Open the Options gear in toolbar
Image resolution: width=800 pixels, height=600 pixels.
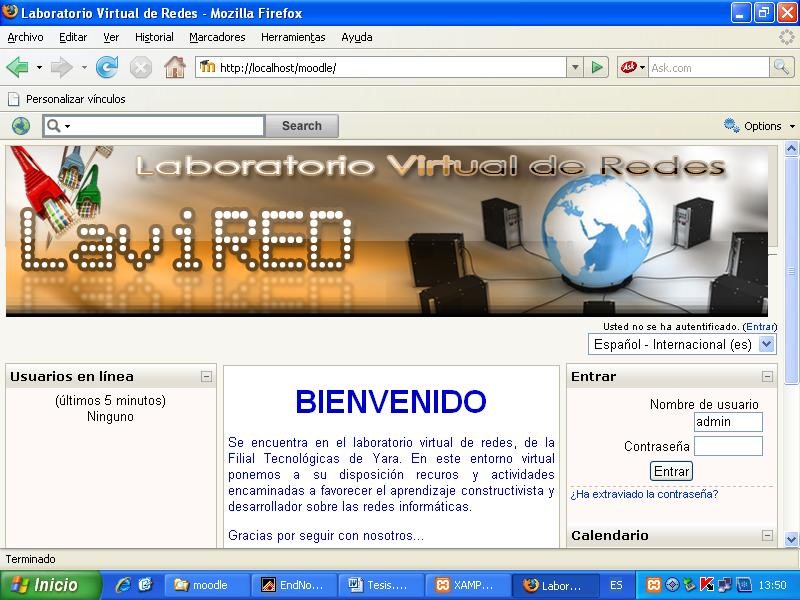[x=759, y=126]
